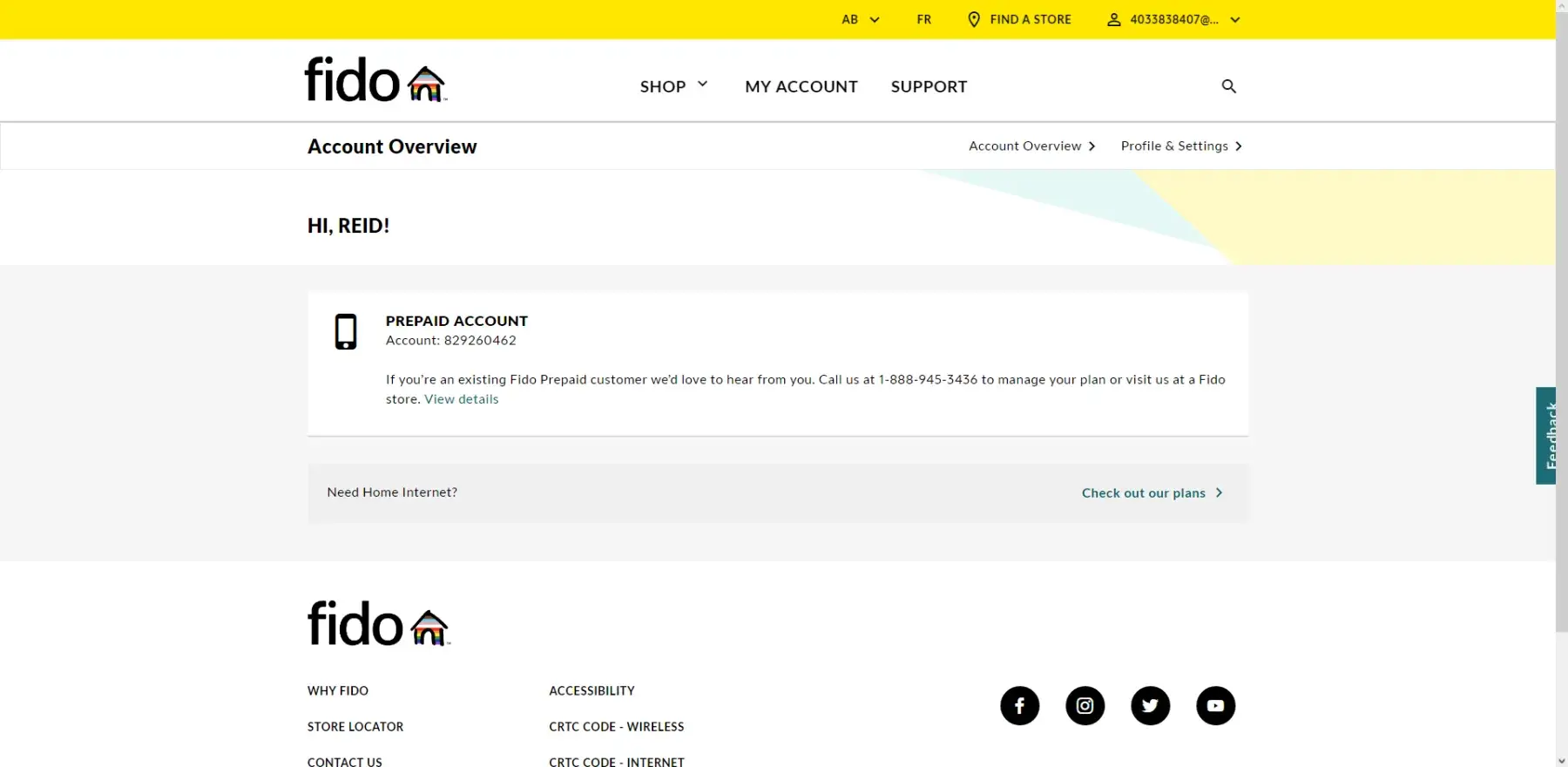Click the HI, REID! greeting
Viewport: 1568px width, 767px height.
(348, 226)
